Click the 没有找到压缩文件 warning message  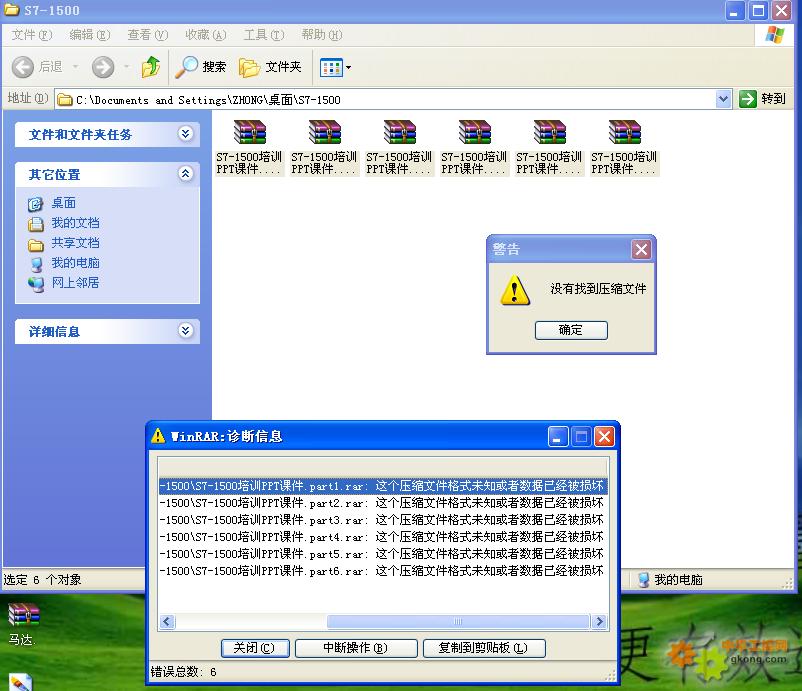coord(598,289)
